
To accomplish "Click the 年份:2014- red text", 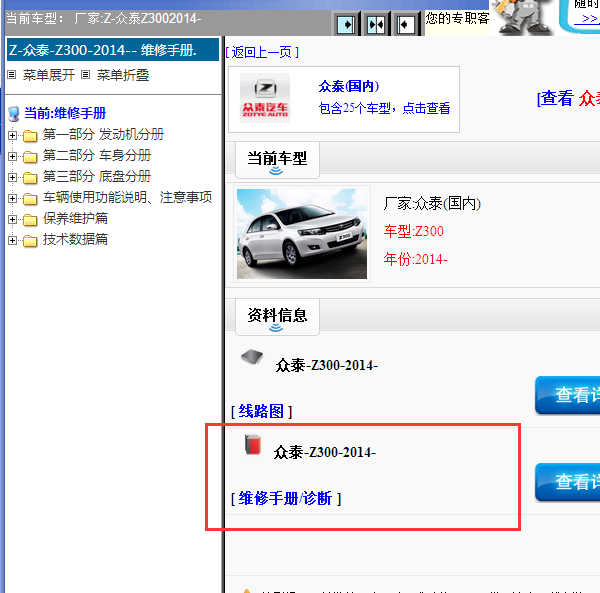I will [x=416, y=259].
